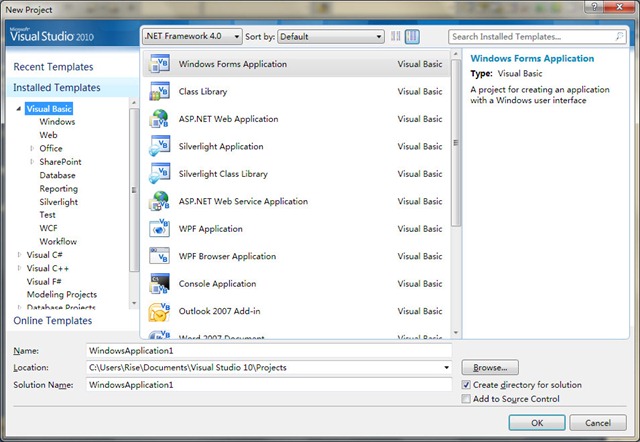The height and width of the screenshot is (442, 640).
Task: Open the .NET Framework 4.0 dropdown
Action: pos(192,36)
